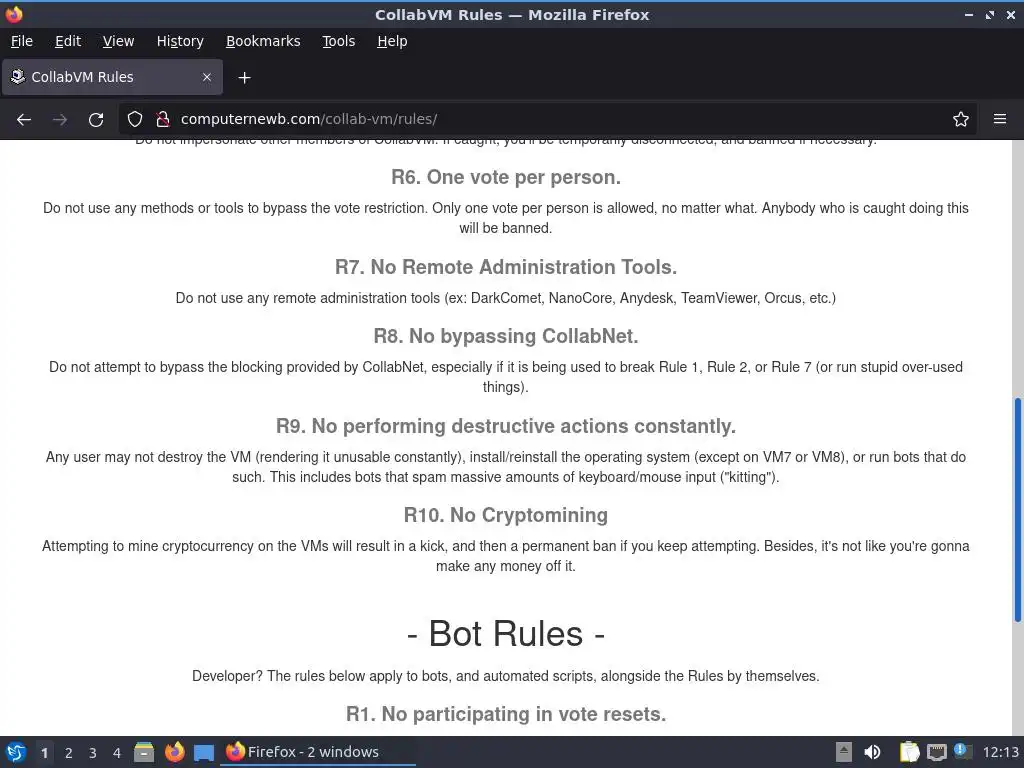Image resolution: width=1024 pixels, height=768 pixels.
Task: Open a new tab with plus button
Action: point(244,78)
